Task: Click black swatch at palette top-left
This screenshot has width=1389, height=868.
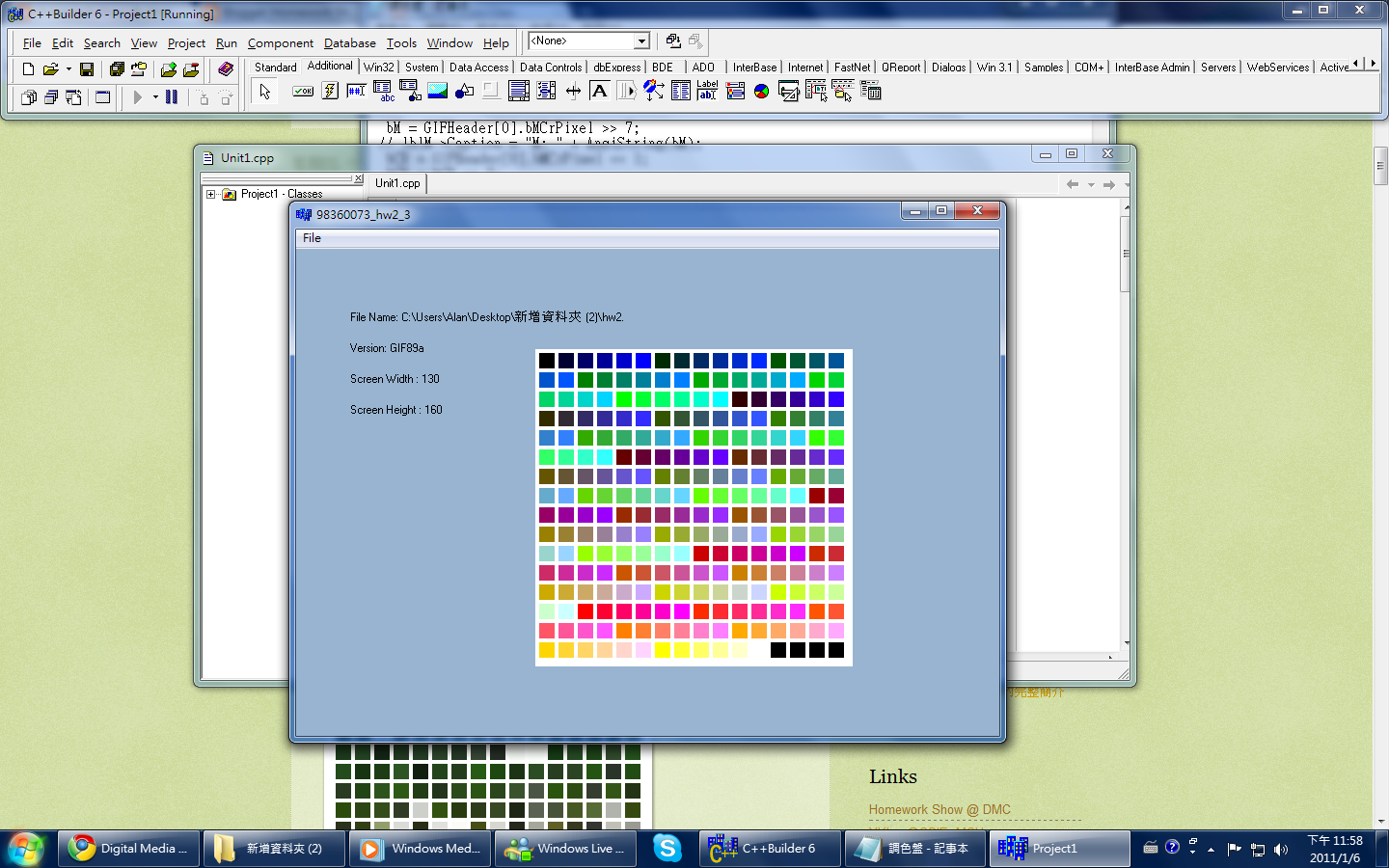Action: 547,361
